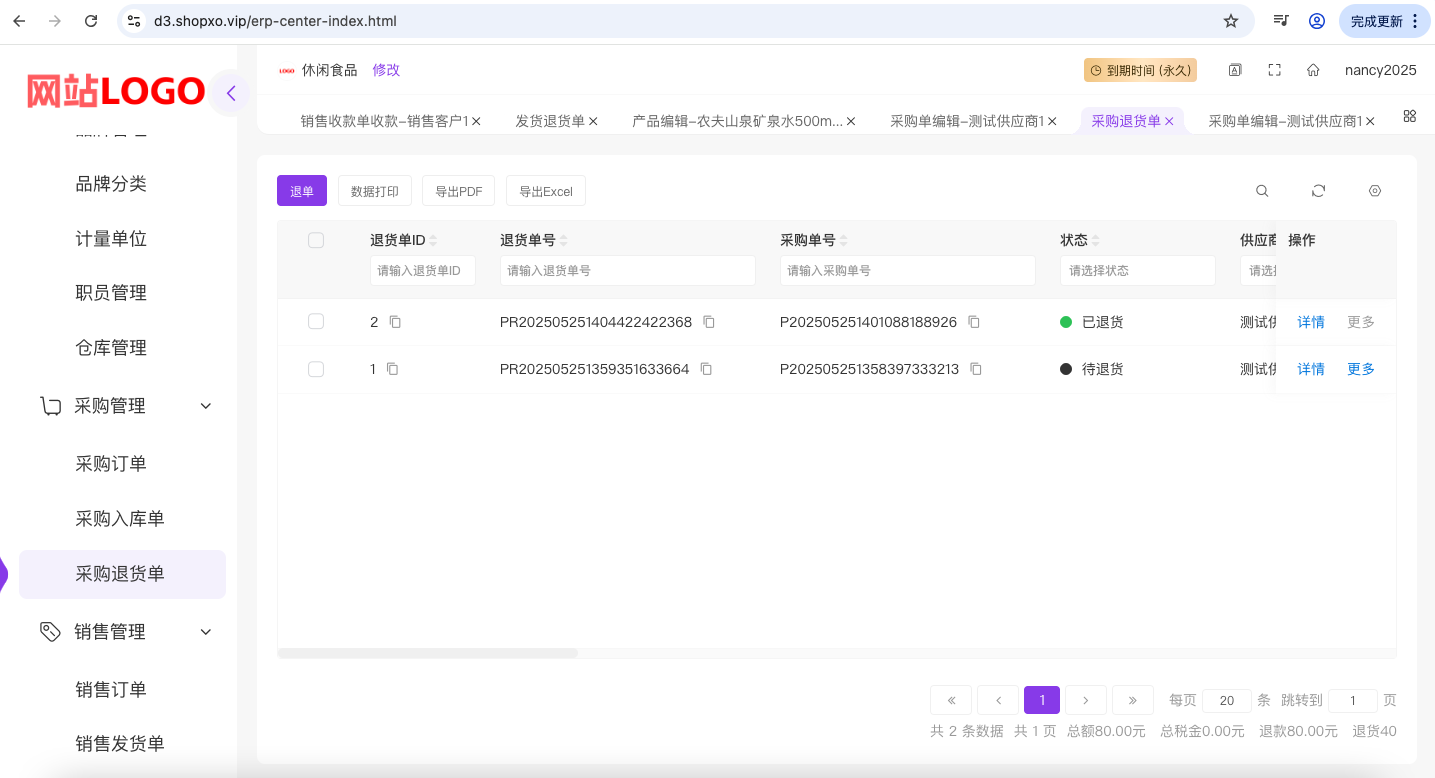Open 更多 menu for 待退货 row

pyautogui.click(x=1361, y=369)
